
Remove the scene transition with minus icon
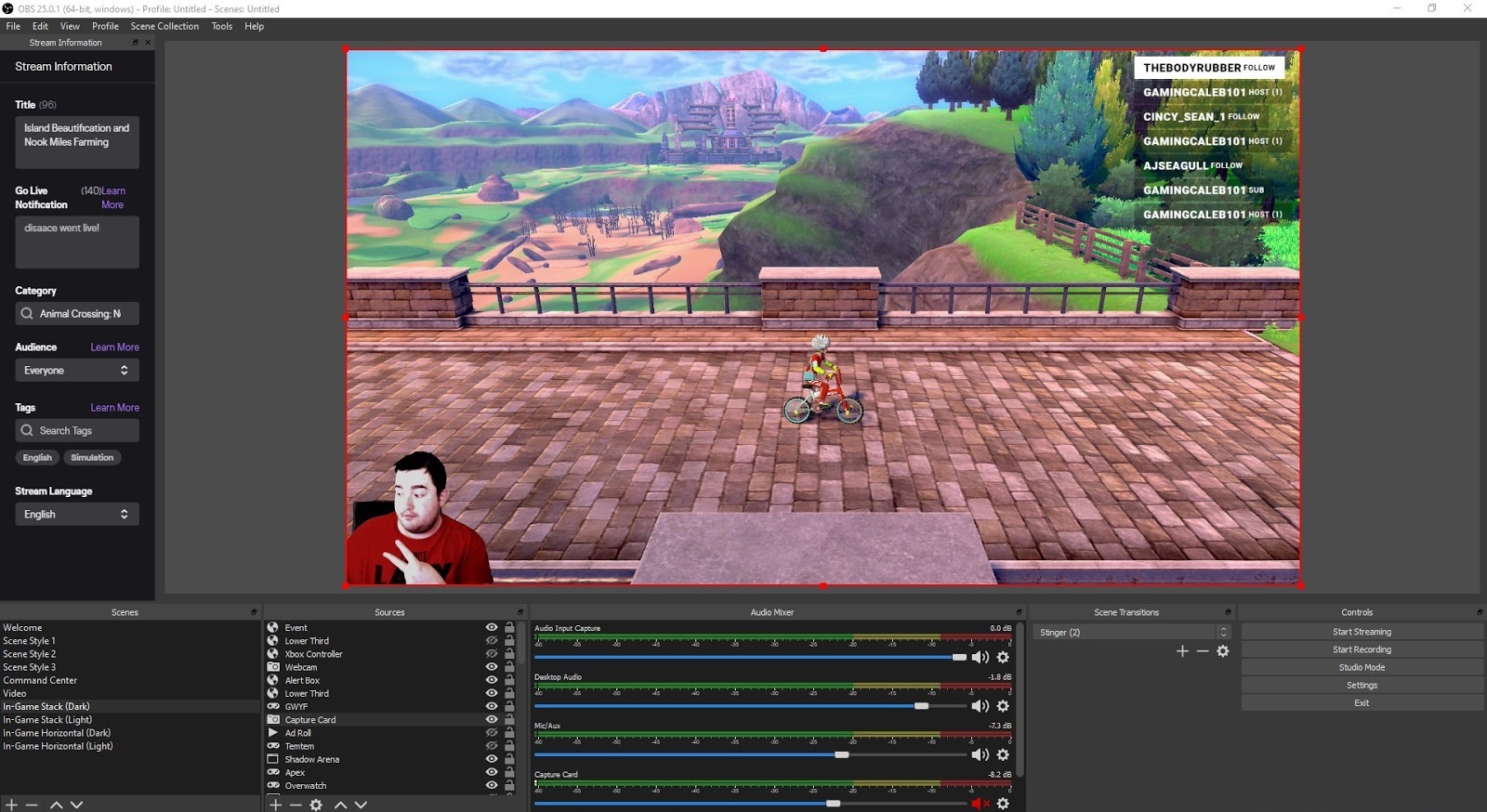1203,651
